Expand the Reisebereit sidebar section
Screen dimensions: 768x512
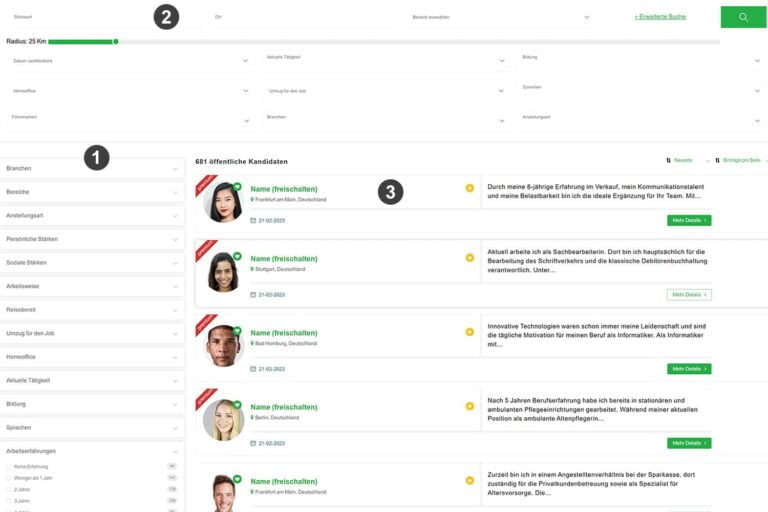(91, 310)
